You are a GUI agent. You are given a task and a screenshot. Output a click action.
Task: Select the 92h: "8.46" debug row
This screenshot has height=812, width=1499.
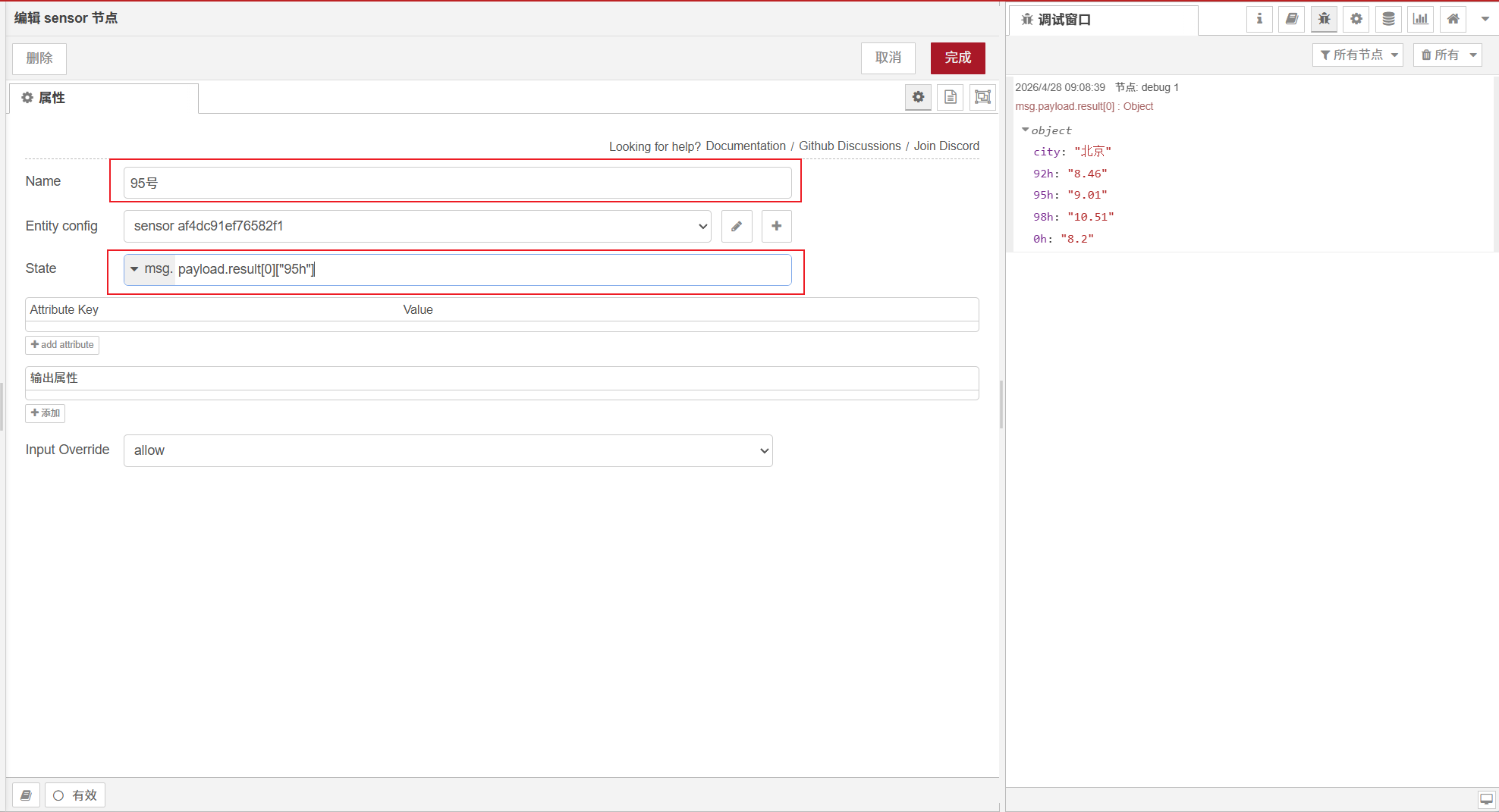[x=1070, y=174]
